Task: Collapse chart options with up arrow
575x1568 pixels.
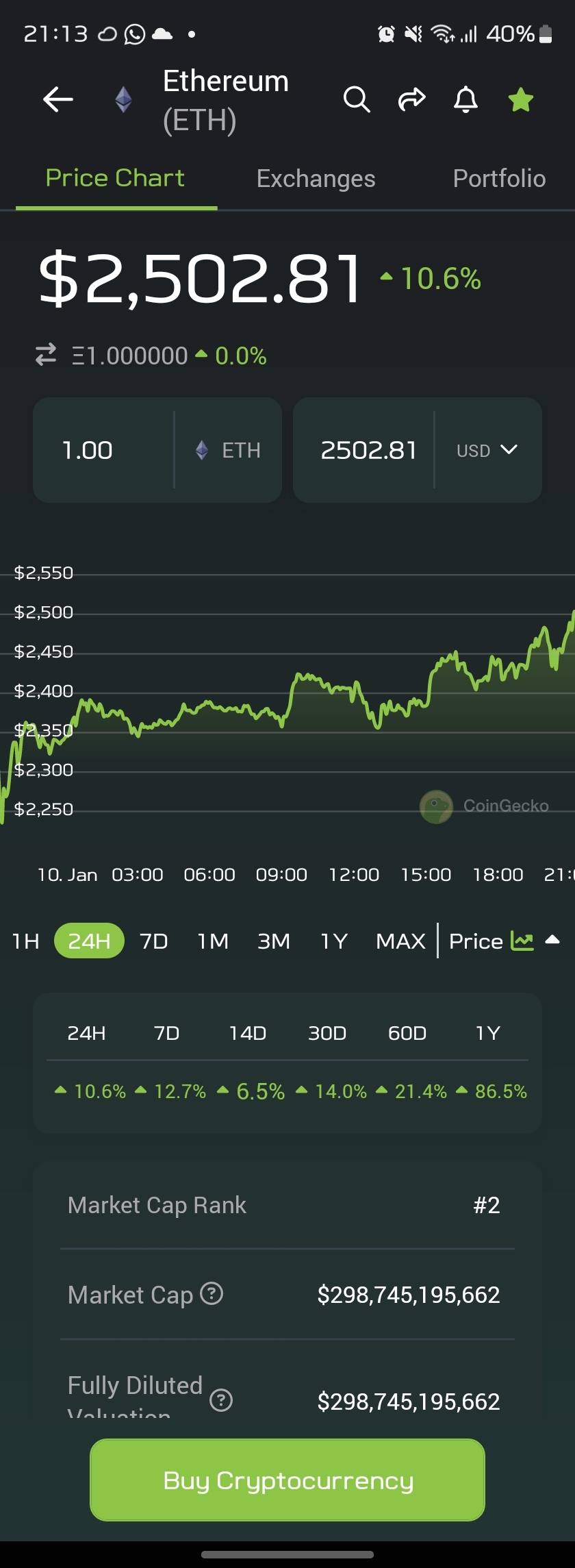Action: click(552, 940)
